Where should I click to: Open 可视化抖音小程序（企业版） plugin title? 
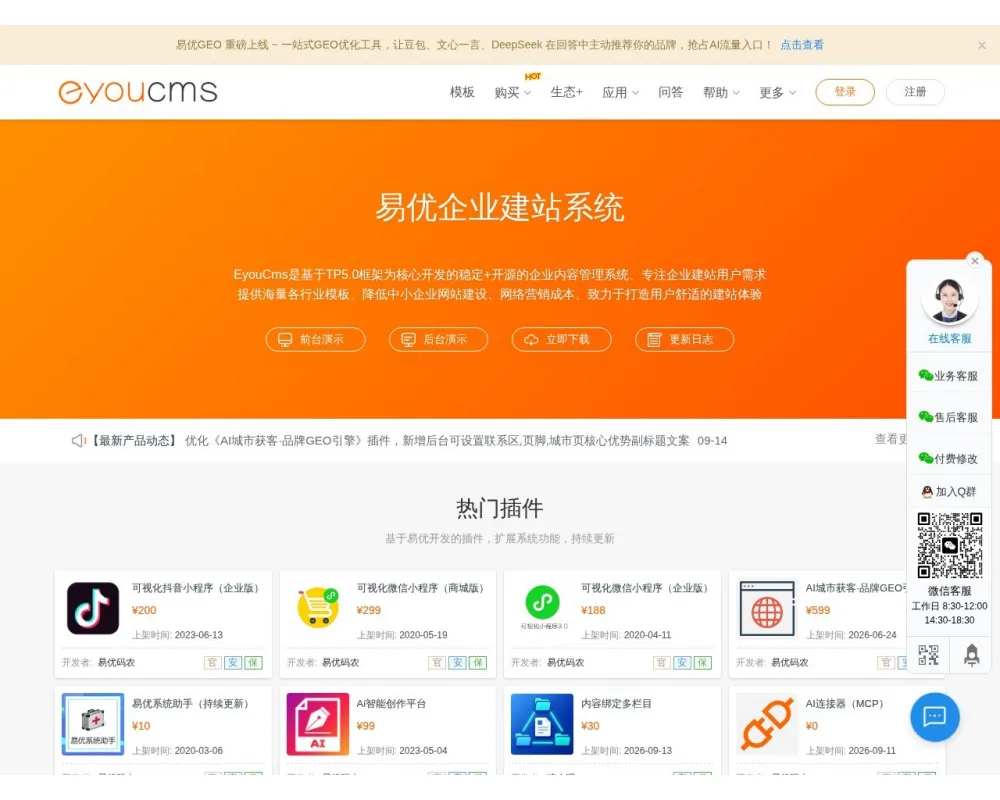[x=197, y=588]
